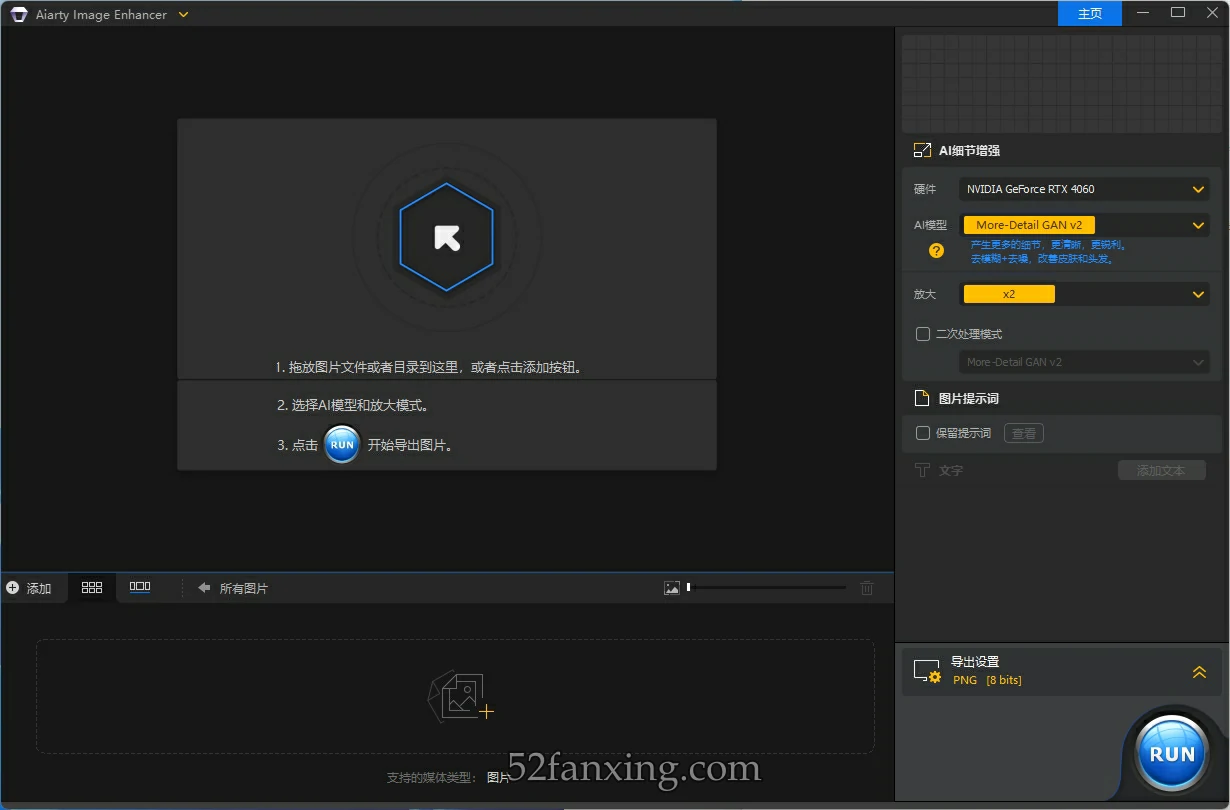Click the blue RUN icon in instructions
Screen dimensions: 1230x810
tap(342, 444)
